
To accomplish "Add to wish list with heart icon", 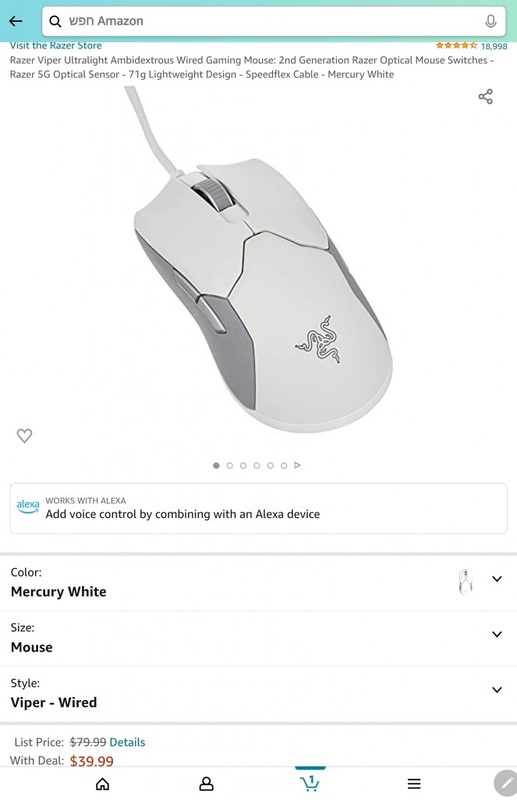I will point(24,435).
